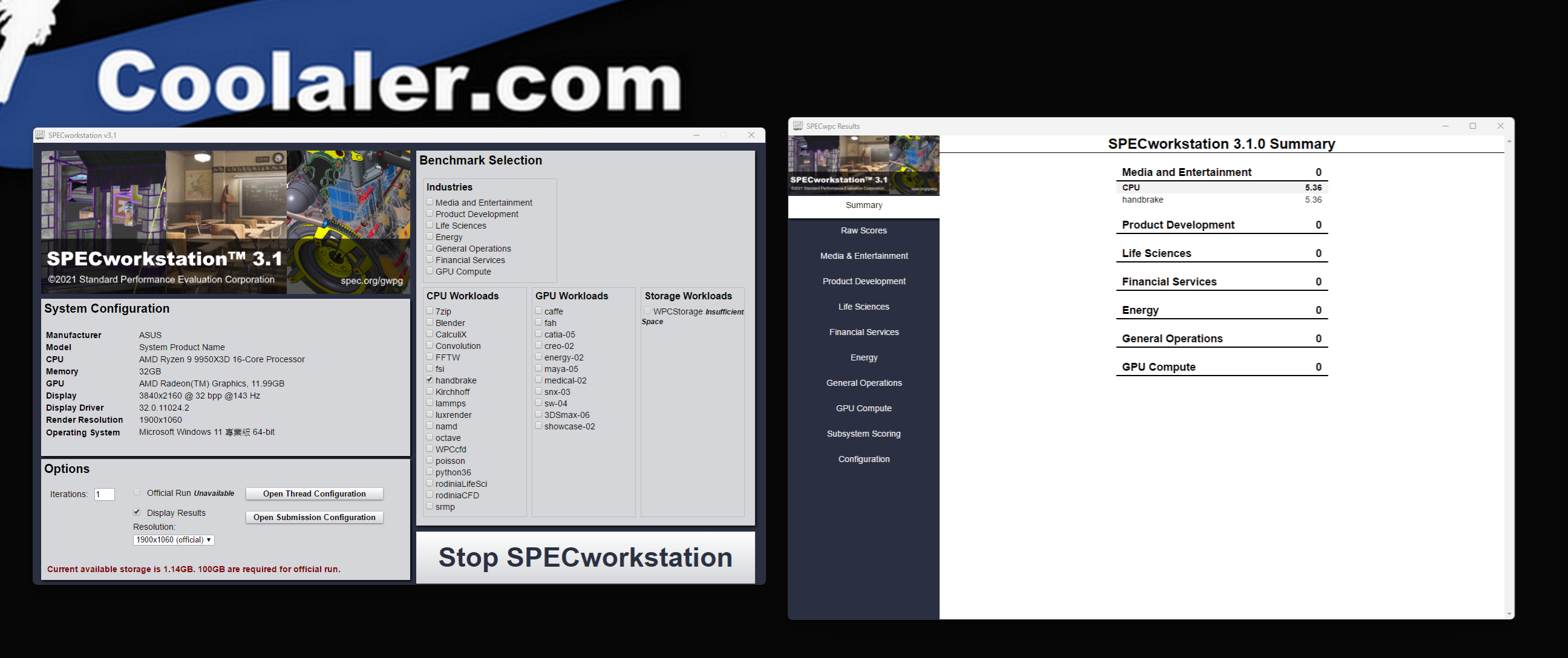Tick the Kirchhoff workload checkbox

[430, 391]
